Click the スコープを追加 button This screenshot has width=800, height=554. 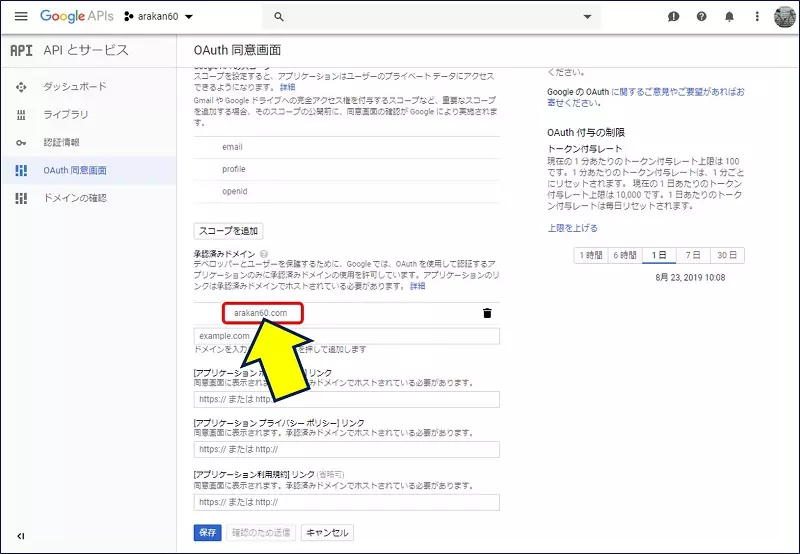tap(228, 231)
